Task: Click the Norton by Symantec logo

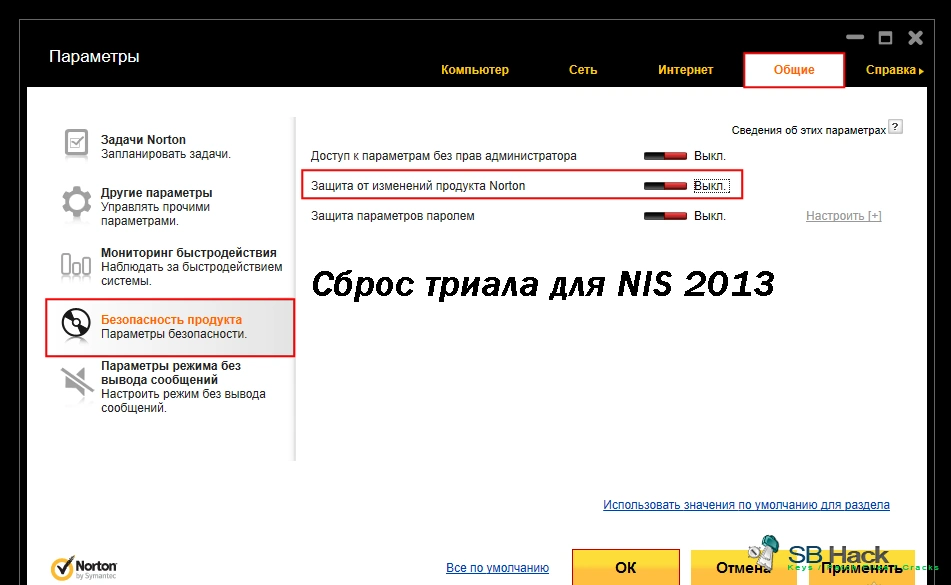Action: pyautogui.click(x=84, y=569)
